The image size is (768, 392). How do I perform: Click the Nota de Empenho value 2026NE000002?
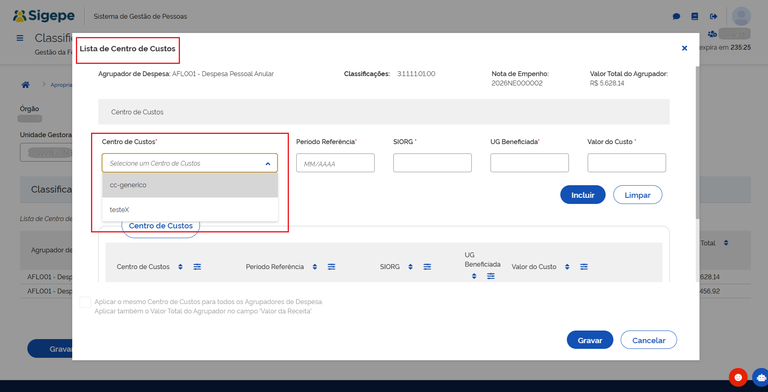tap(517, 83)
